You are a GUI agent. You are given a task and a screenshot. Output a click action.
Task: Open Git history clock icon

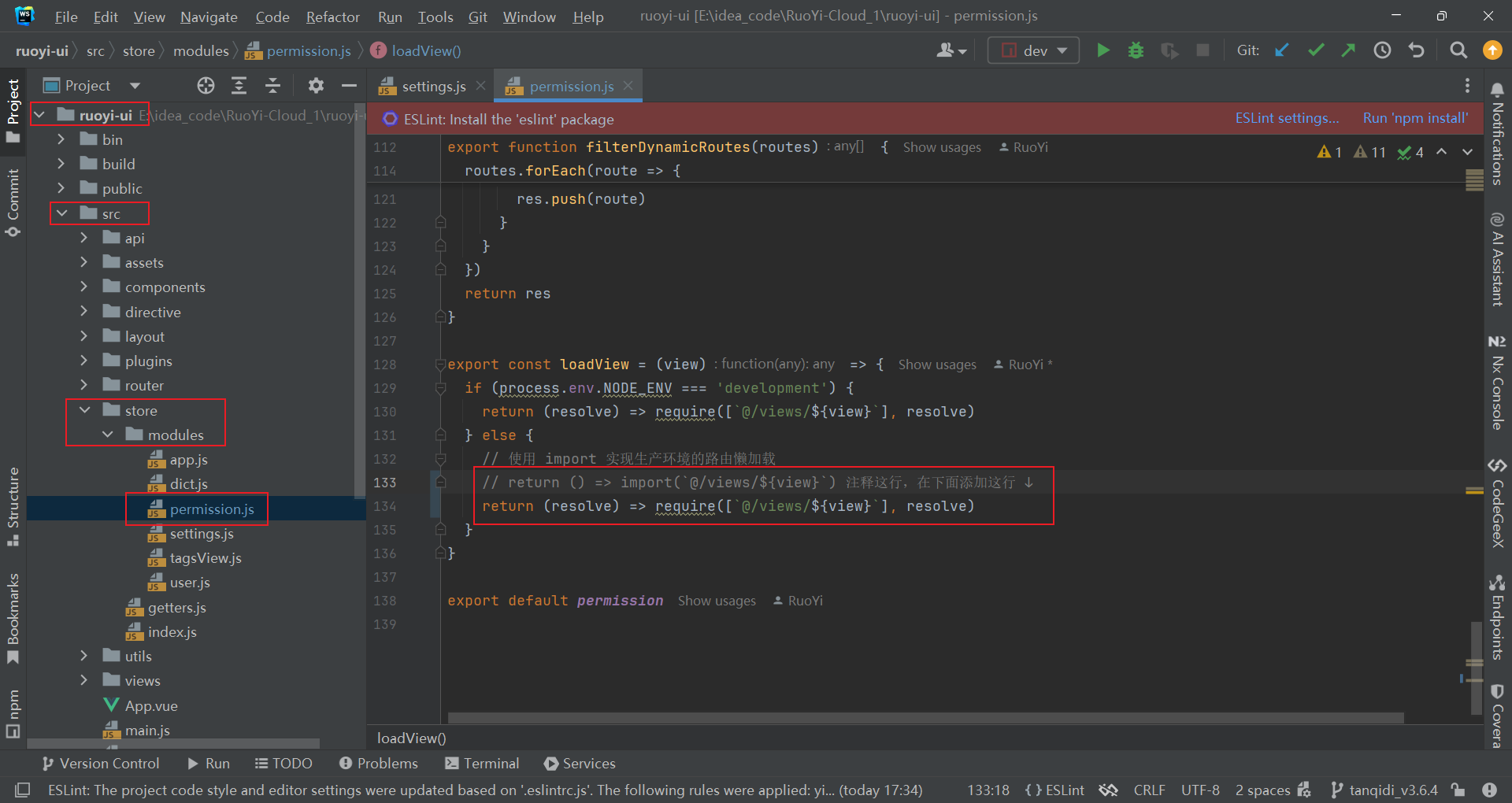click(x=1382, y=50)
